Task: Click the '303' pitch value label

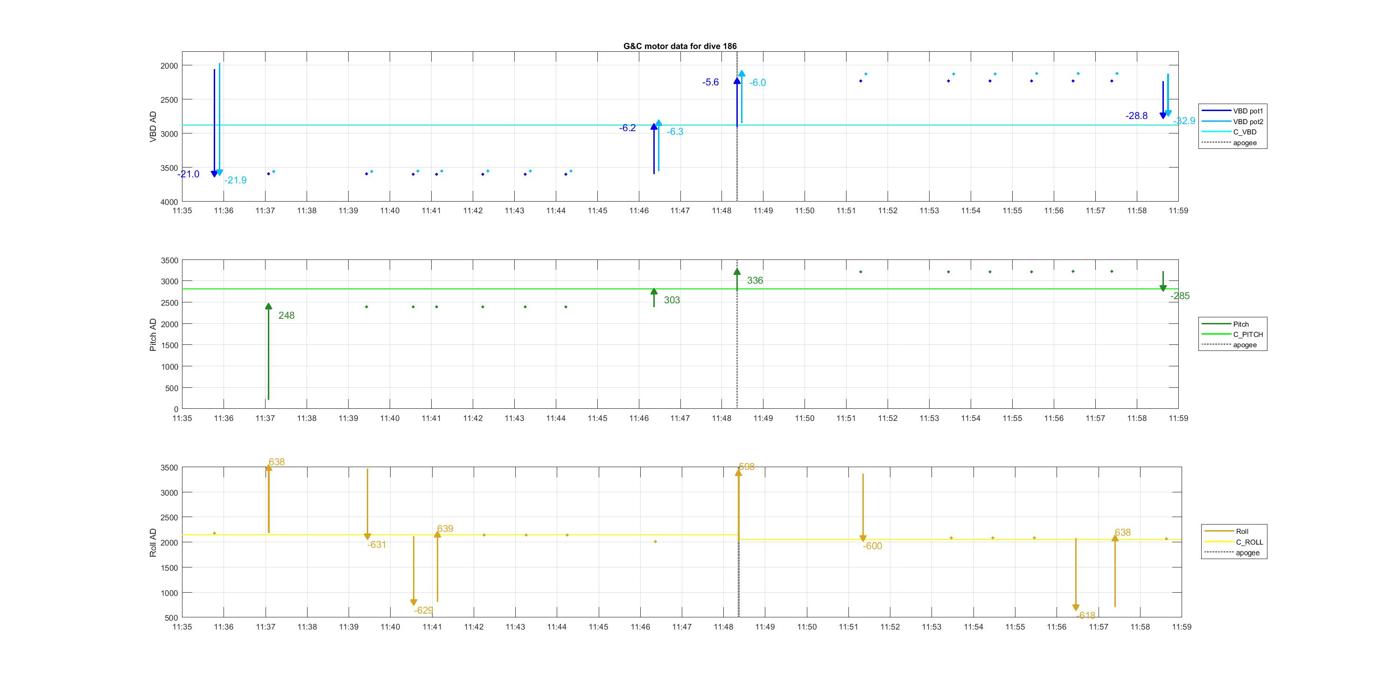Action: coord(672,300)
